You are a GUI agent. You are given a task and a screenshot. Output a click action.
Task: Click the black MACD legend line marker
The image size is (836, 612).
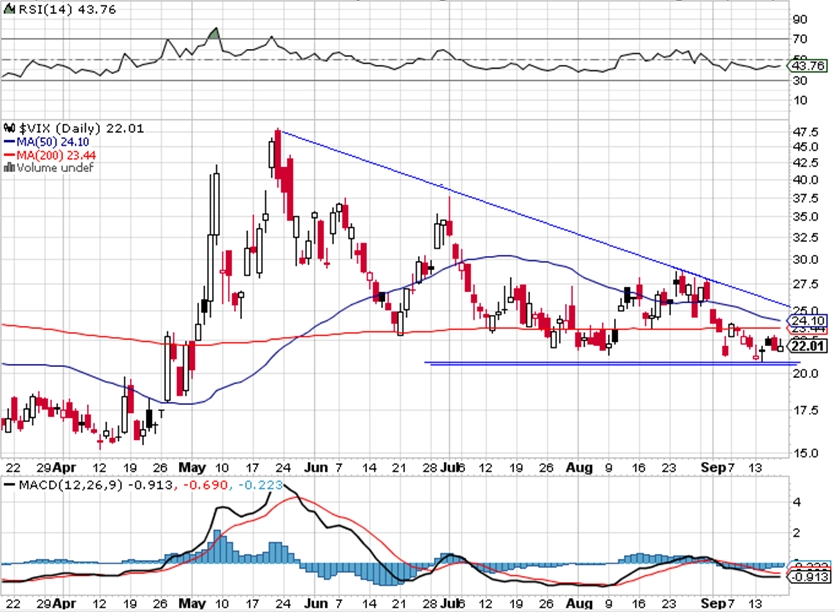pyautogui.click(x=9, y=485)
